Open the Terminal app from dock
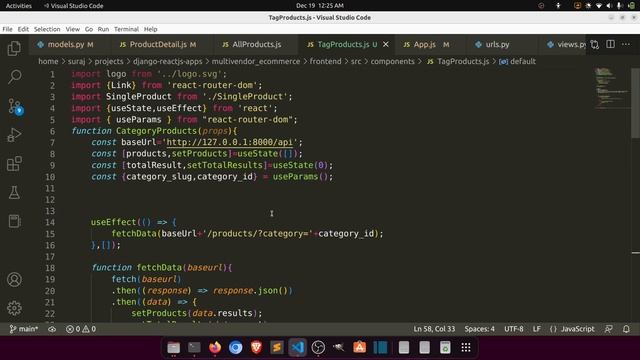This screenshot has width=640, height=360. pos(194,347)
